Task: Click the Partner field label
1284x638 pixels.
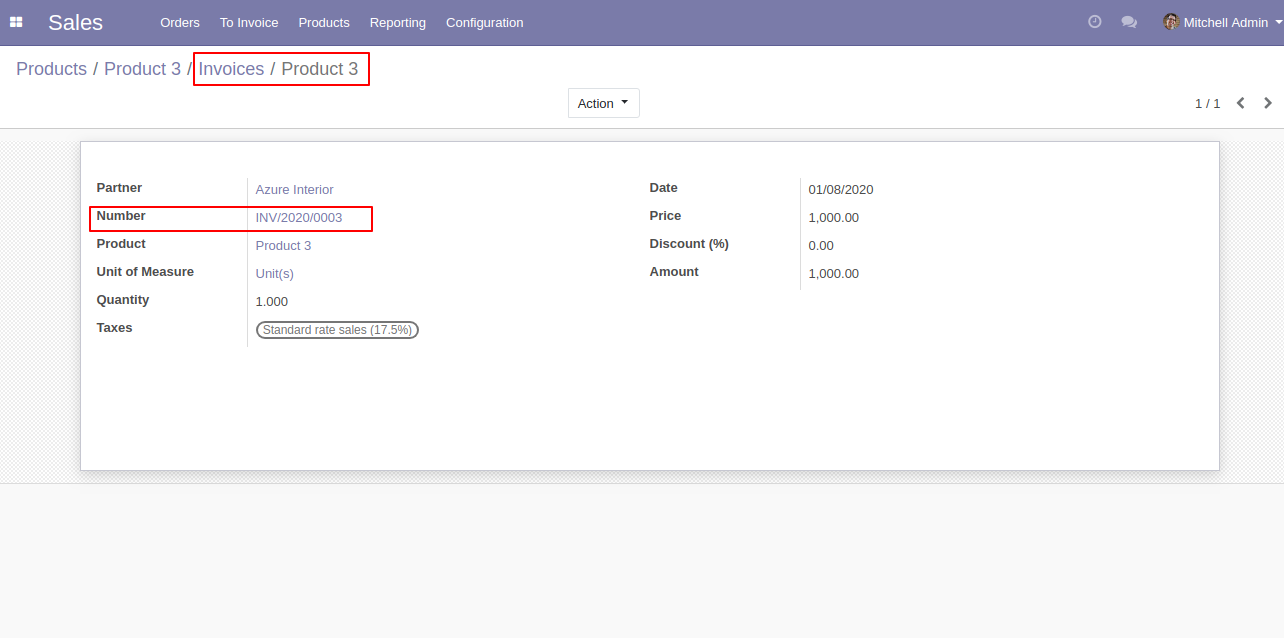Action: (x=119, y=188)
